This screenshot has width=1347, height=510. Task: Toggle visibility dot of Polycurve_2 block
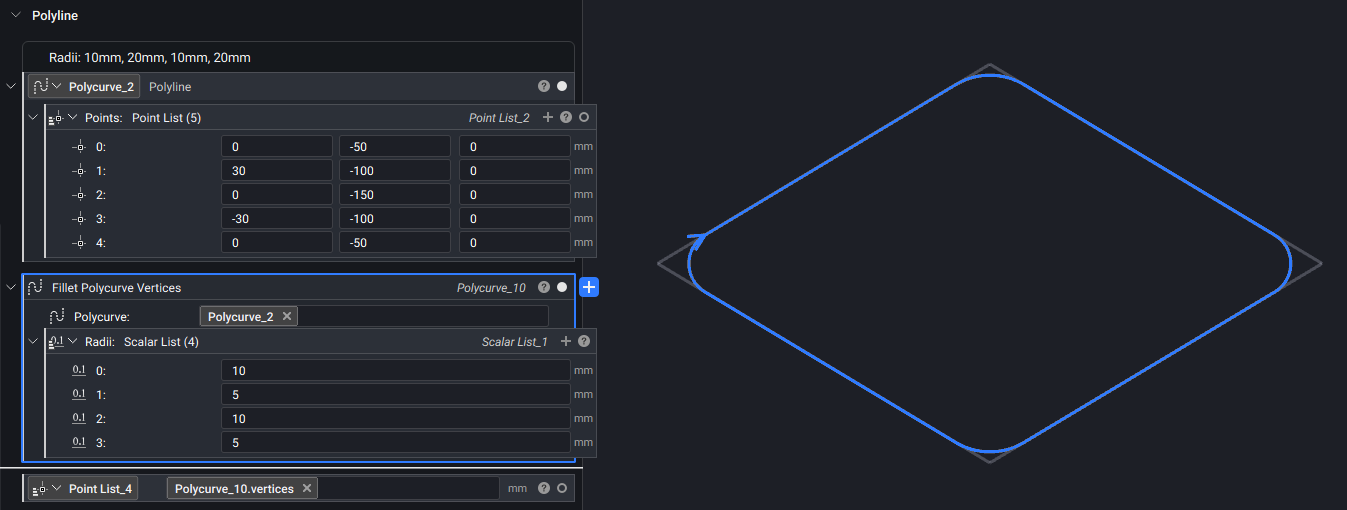(562, 87)
